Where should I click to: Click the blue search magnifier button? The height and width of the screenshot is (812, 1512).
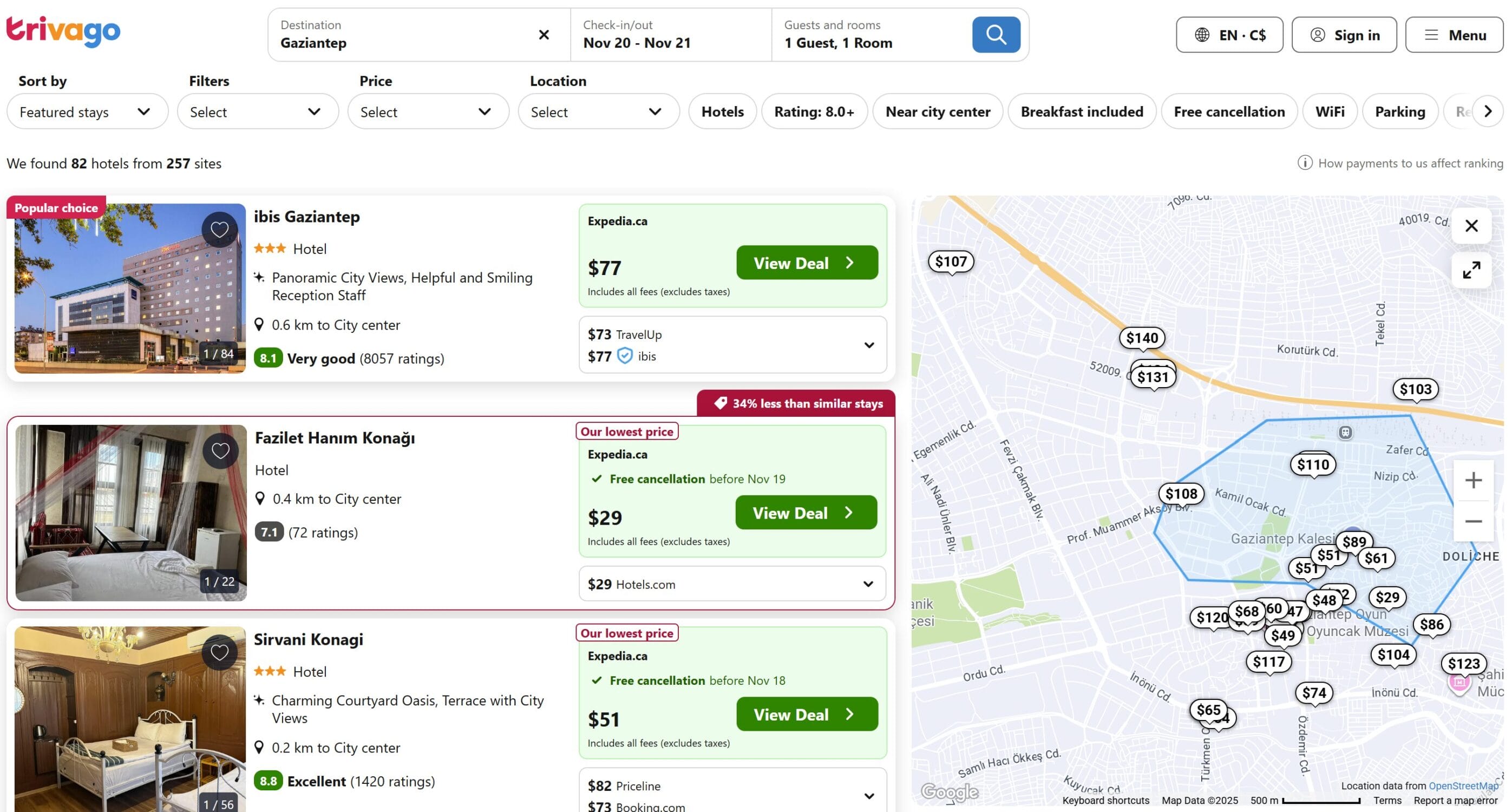(996, 35)
